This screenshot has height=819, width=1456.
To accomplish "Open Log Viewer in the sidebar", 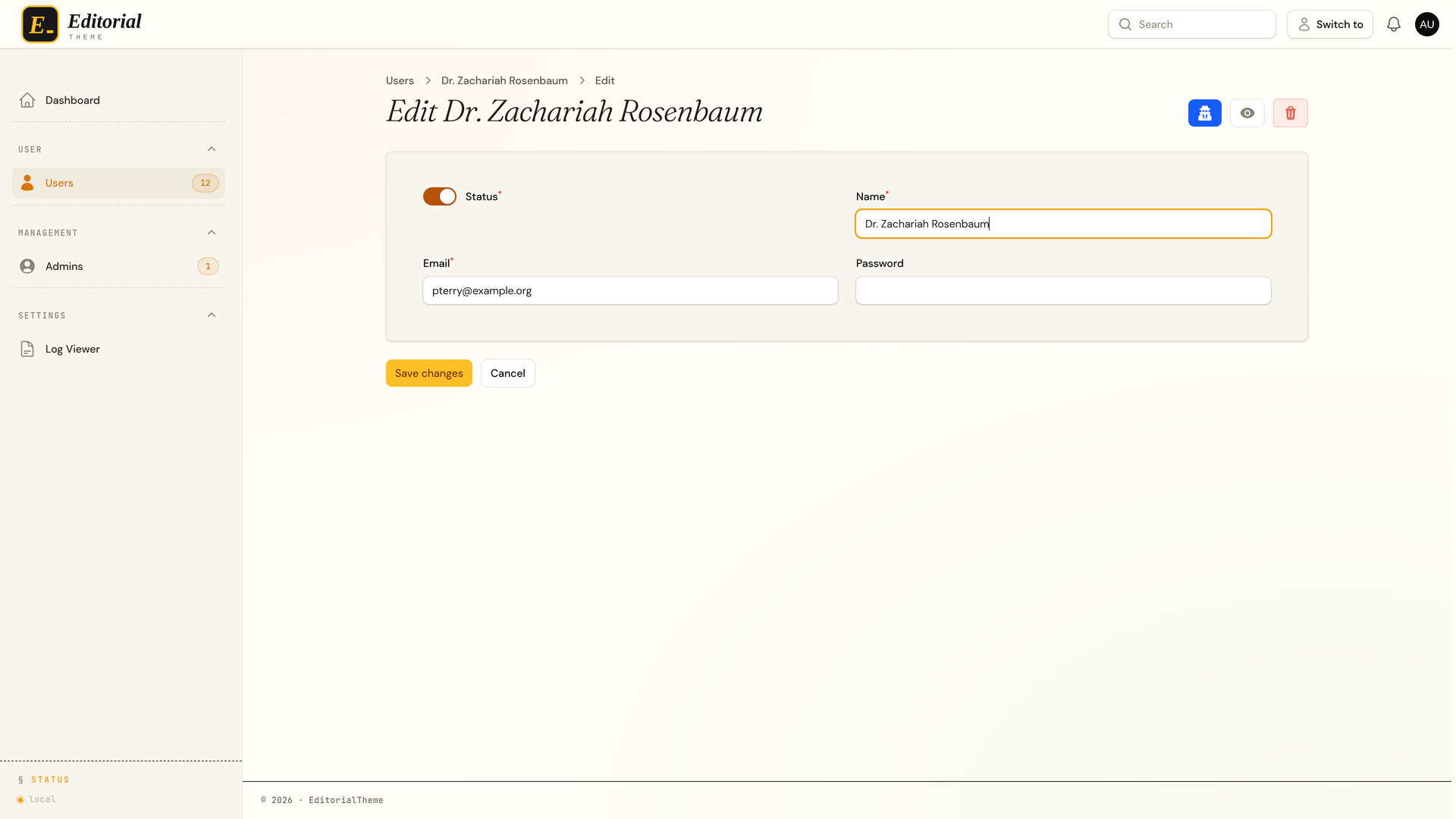I will pos(118,349).
